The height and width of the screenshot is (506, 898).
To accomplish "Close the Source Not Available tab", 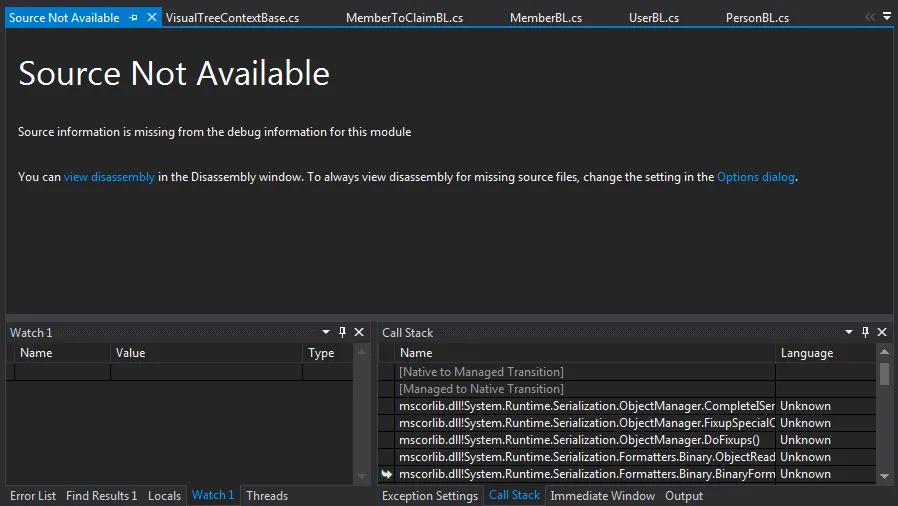I will (152, 17).
